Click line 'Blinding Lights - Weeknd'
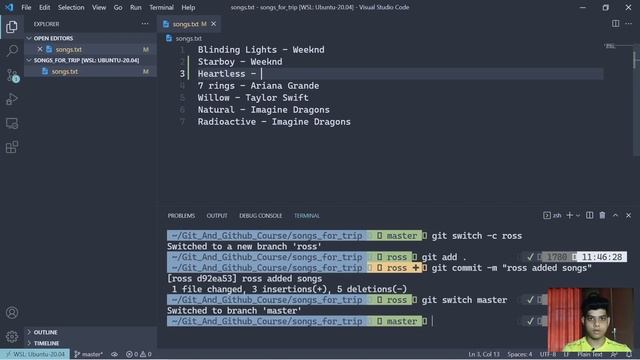640x360 pixels. (x=261, y=50)
